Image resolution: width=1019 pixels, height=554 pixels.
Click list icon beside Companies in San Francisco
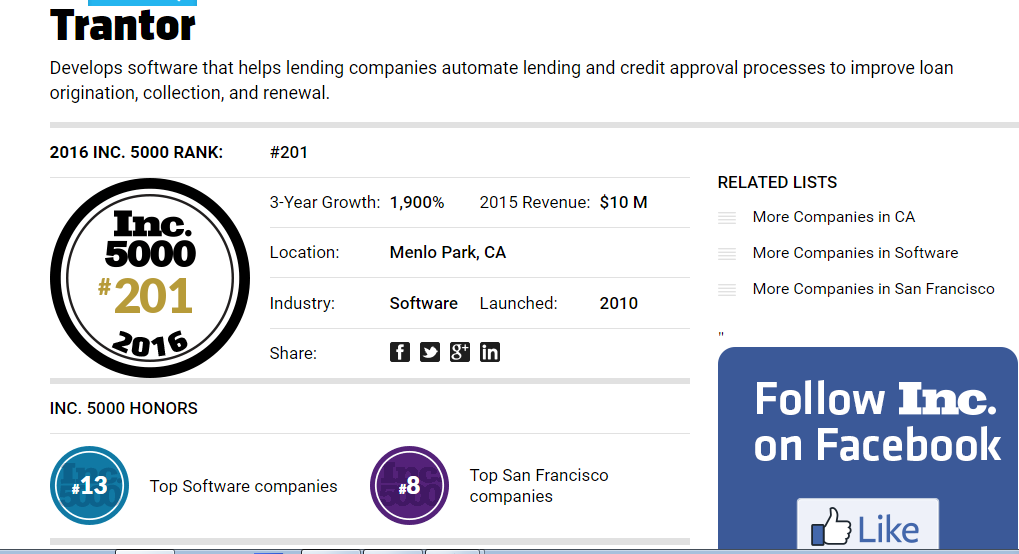tap(727, 290)
